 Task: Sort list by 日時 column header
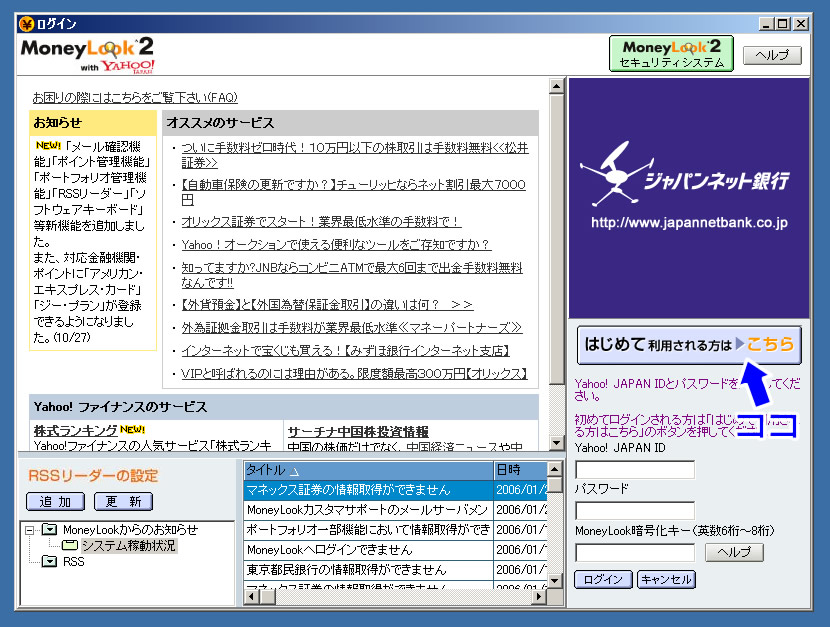click(520, 470)
